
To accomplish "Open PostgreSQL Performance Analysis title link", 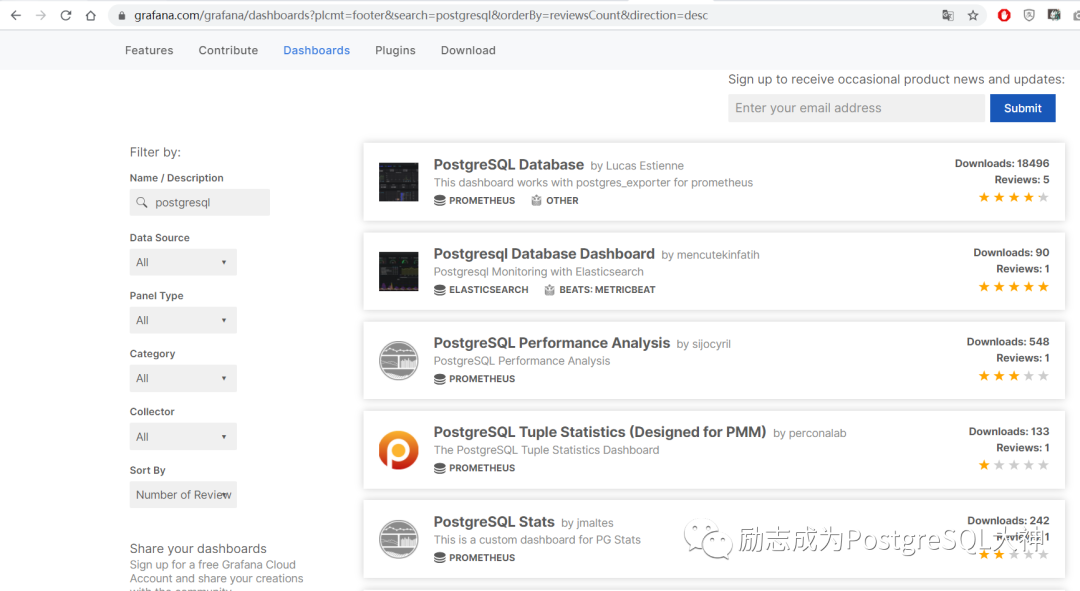I will coord(552,343).
